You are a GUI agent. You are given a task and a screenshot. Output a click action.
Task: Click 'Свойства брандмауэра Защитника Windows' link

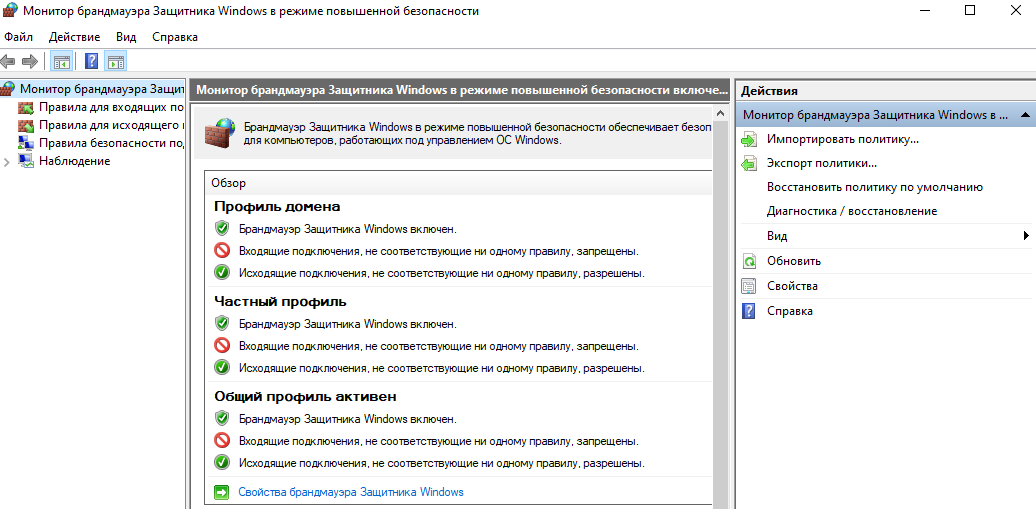(350, 492)
